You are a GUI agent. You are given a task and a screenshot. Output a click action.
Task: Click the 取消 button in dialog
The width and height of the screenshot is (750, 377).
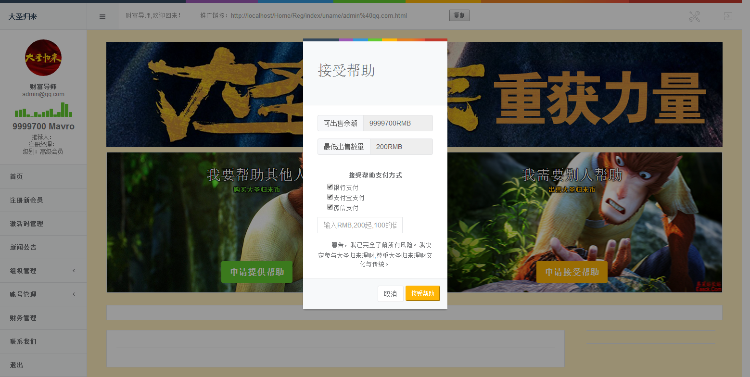coord(390,294)
